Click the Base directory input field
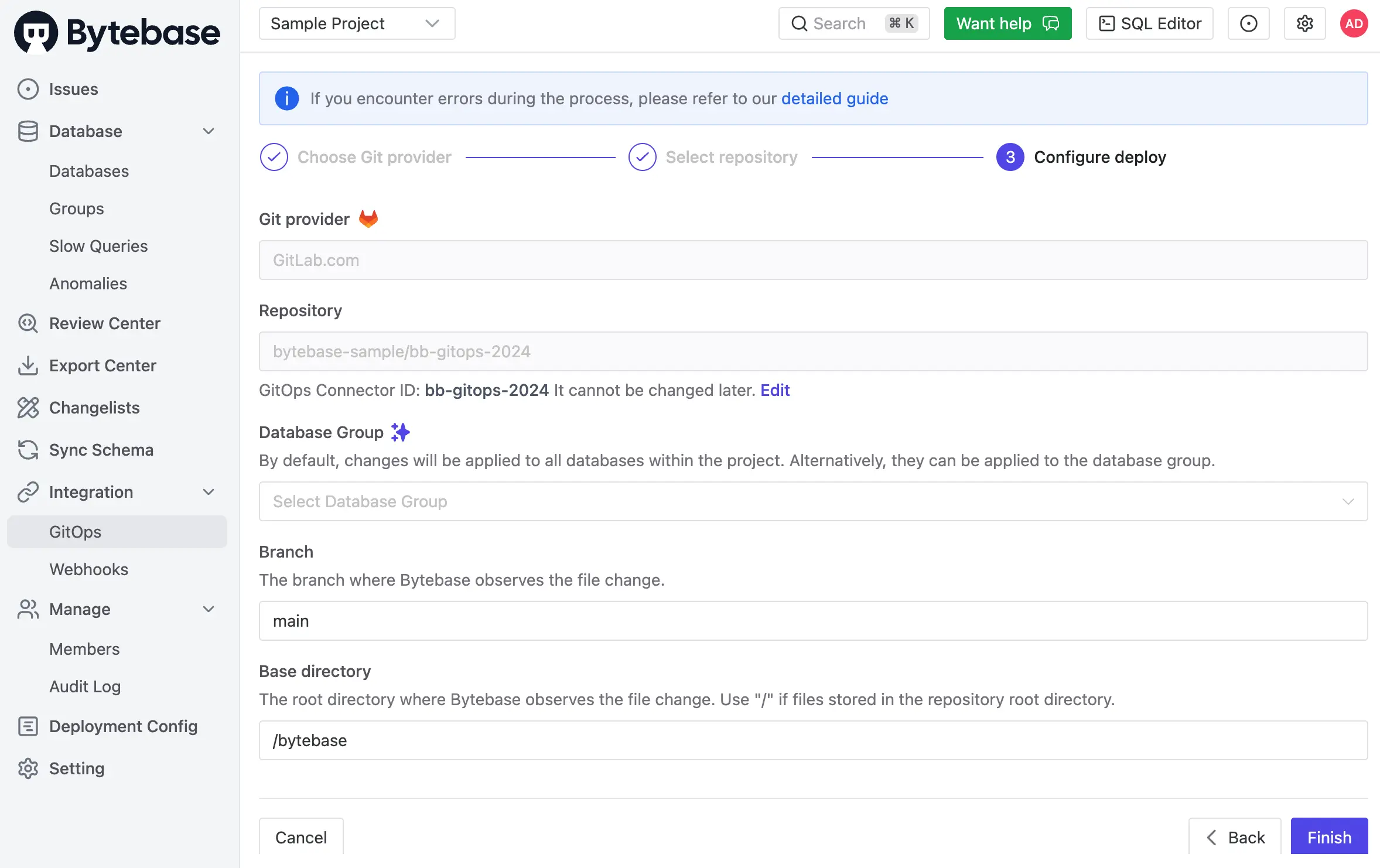Screen dimensions: 1380x868 tap(813, 740)
